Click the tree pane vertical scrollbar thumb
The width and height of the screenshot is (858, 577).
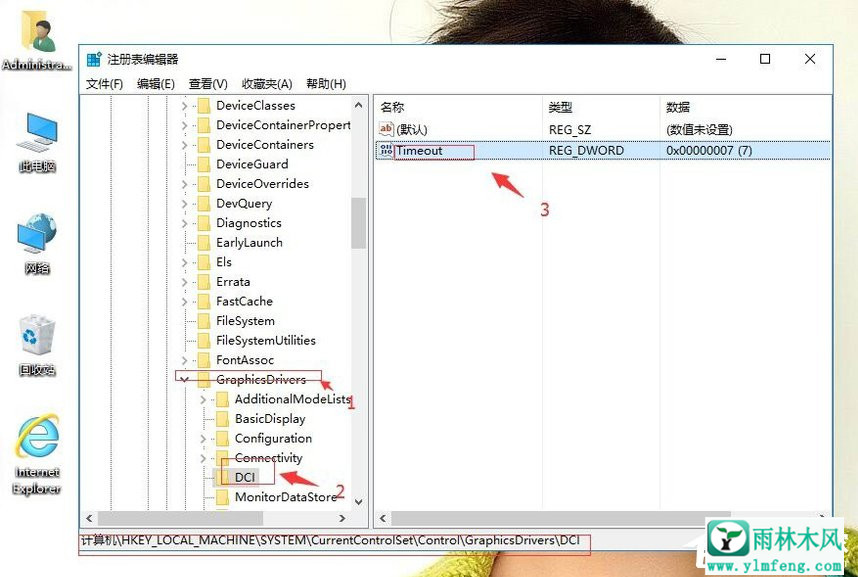click(x=358, y=223)
